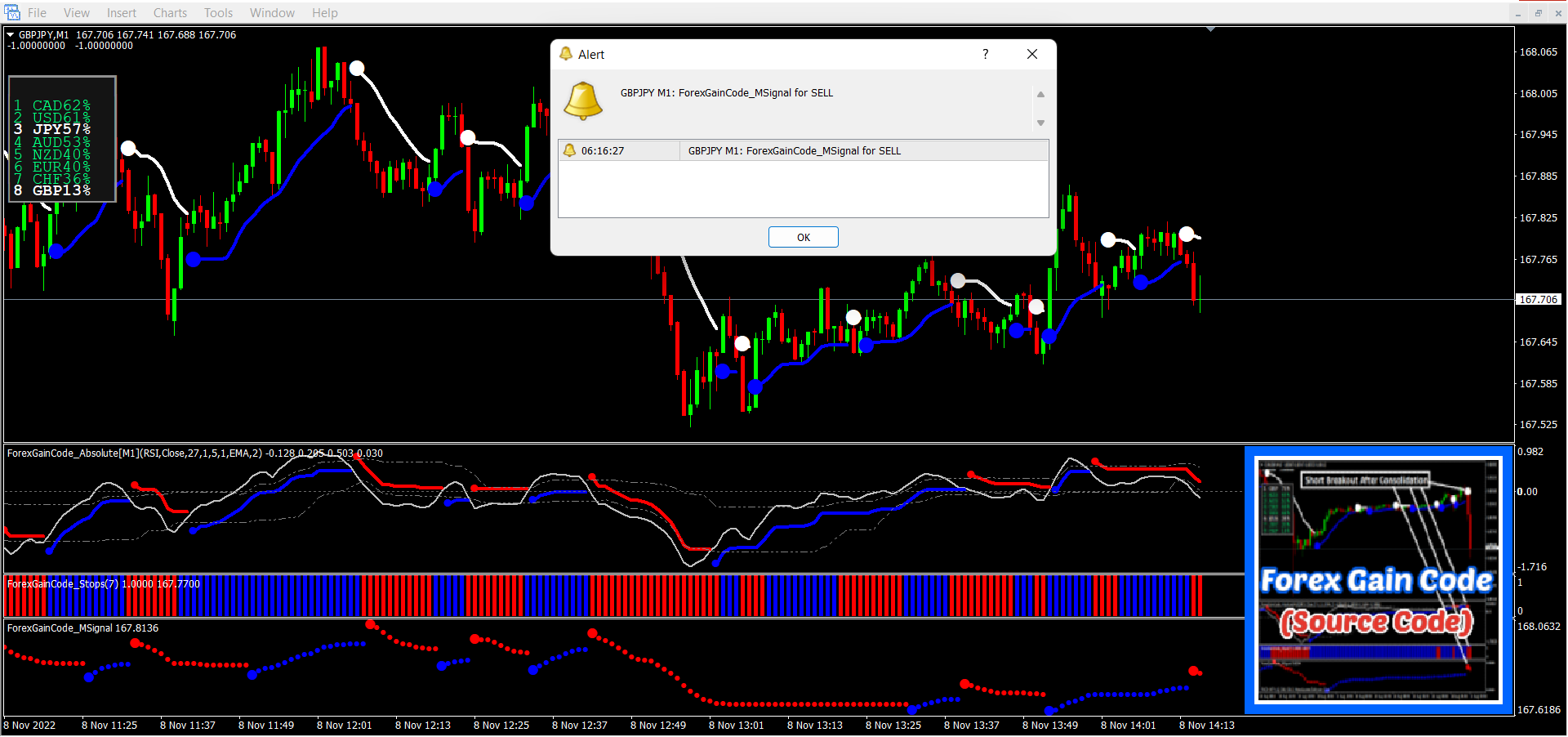Click the chart shift triangle marker at the chart top
The width and height of the screenshot is (1568, 737).
pos(1210,29)
